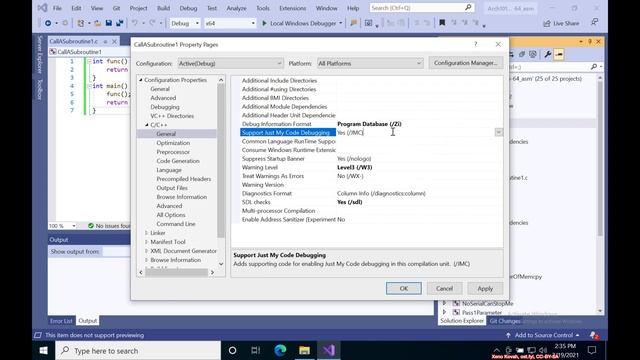Click the Cortana circle on the taskbar
Image resolution: width=640 pixels, height=360 pixels.
click(232, 350)
